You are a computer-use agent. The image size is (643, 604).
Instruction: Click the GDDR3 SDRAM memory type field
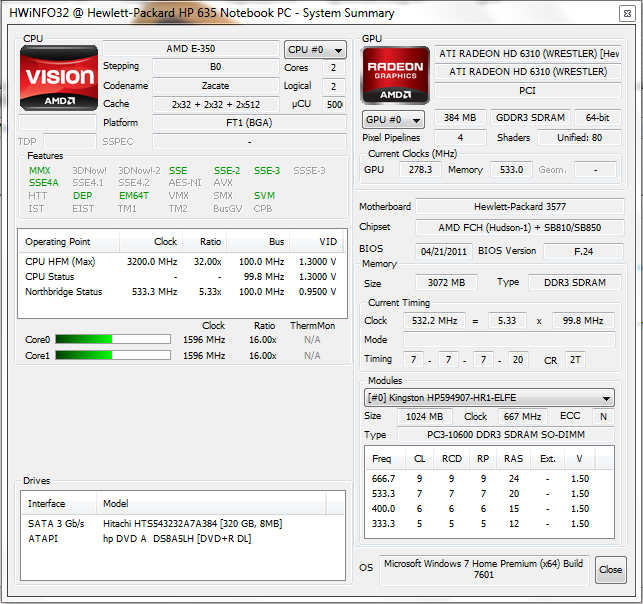(530, 118)
